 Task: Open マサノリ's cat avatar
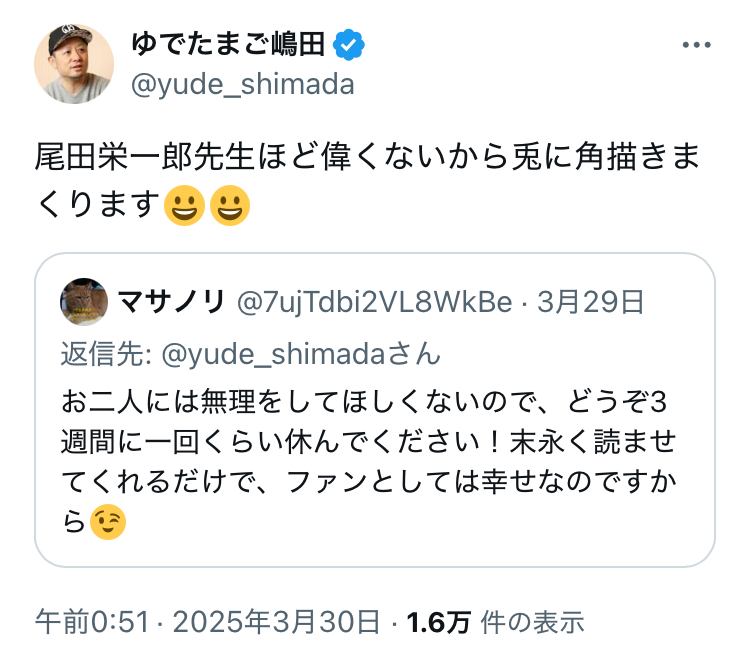click(84, 301)
